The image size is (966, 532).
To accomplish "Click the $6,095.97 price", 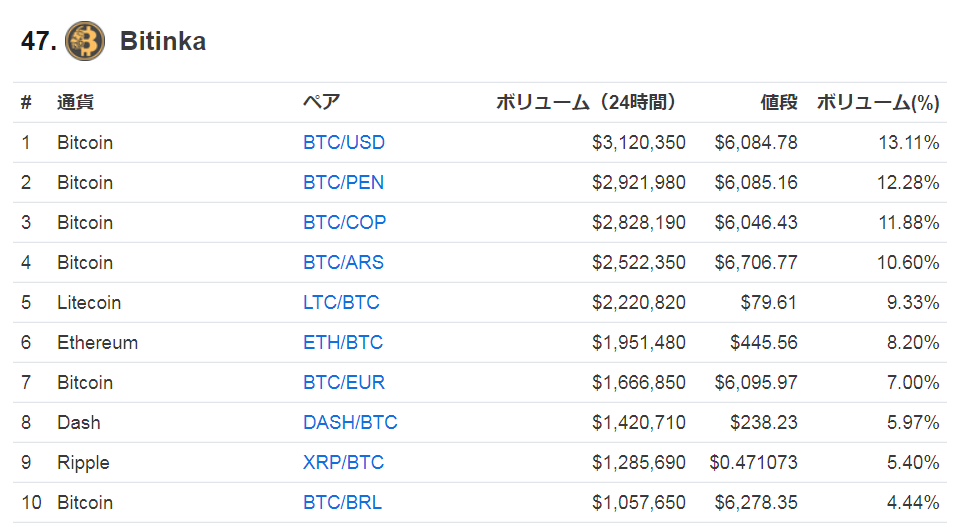I will (x=756, y=382).
